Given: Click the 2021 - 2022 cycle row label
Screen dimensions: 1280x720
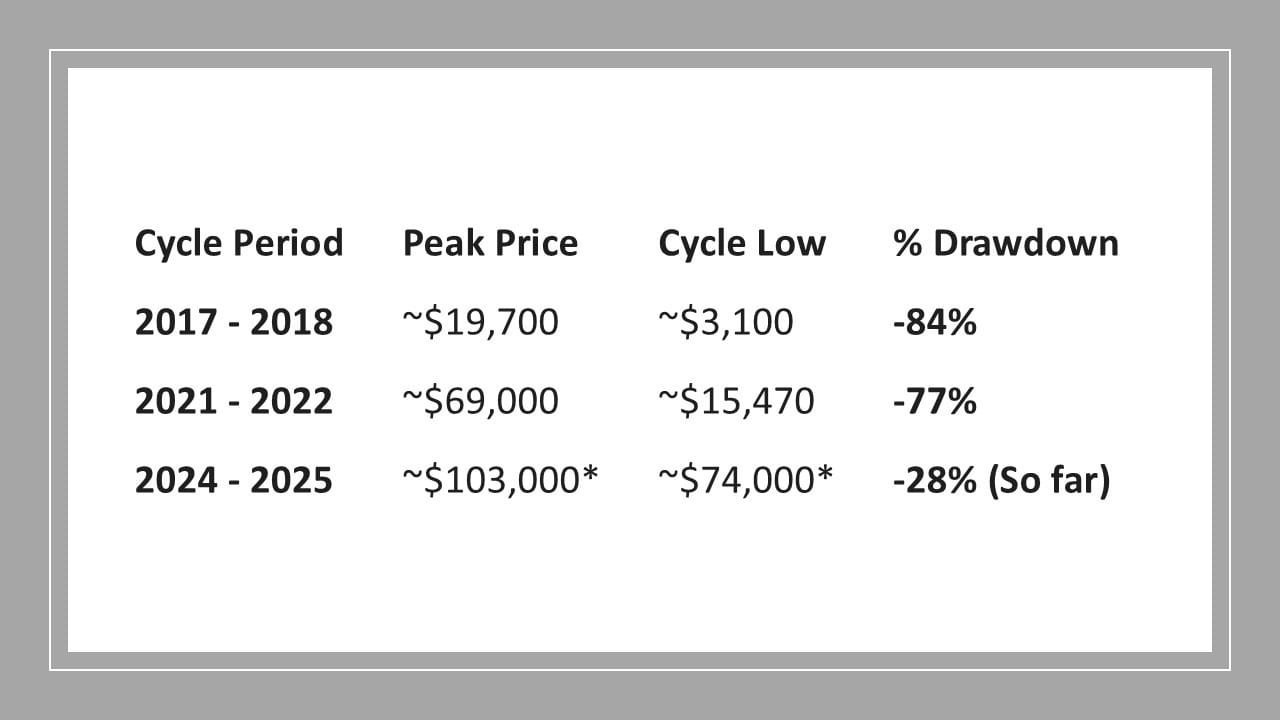Looking at the screenshot, I should [x=233, y=401].
